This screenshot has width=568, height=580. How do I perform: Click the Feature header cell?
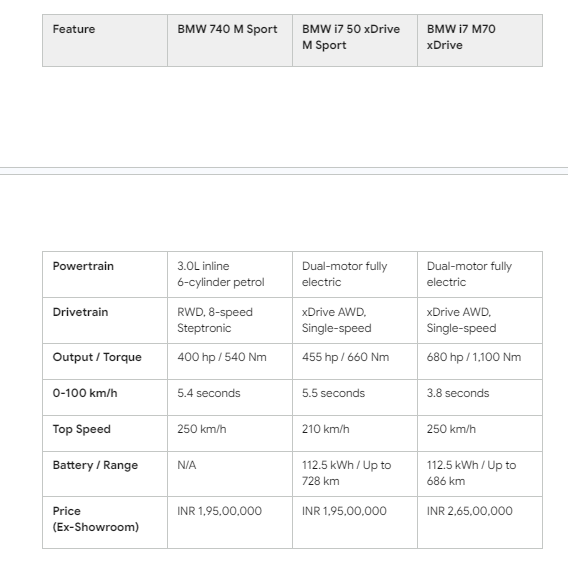pos(105,41)
